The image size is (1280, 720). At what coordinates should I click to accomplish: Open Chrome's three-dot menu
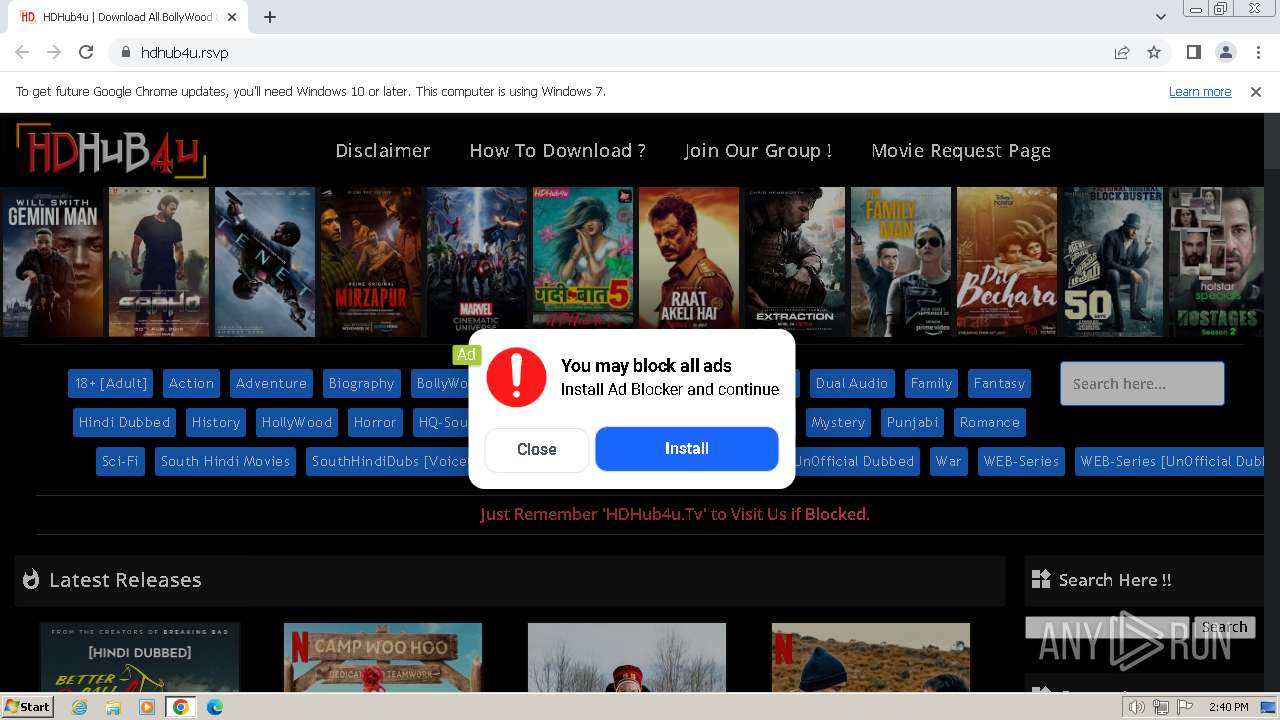click(1257, 52)
